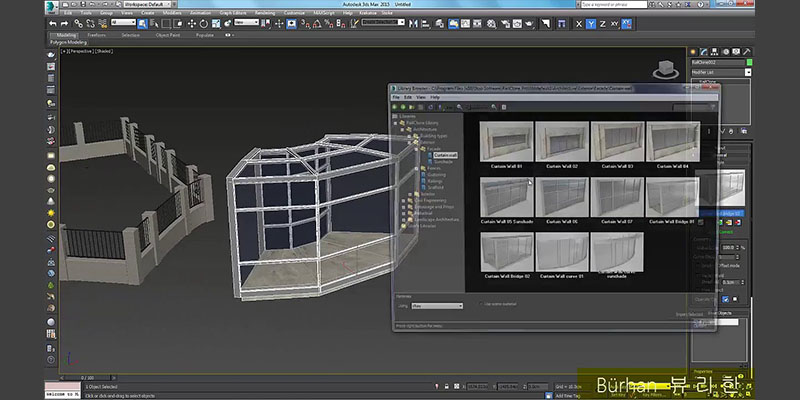The image size is (800, 400).
Task: Expand the Civil Engineering tree node
Action: tap(403, 201)
